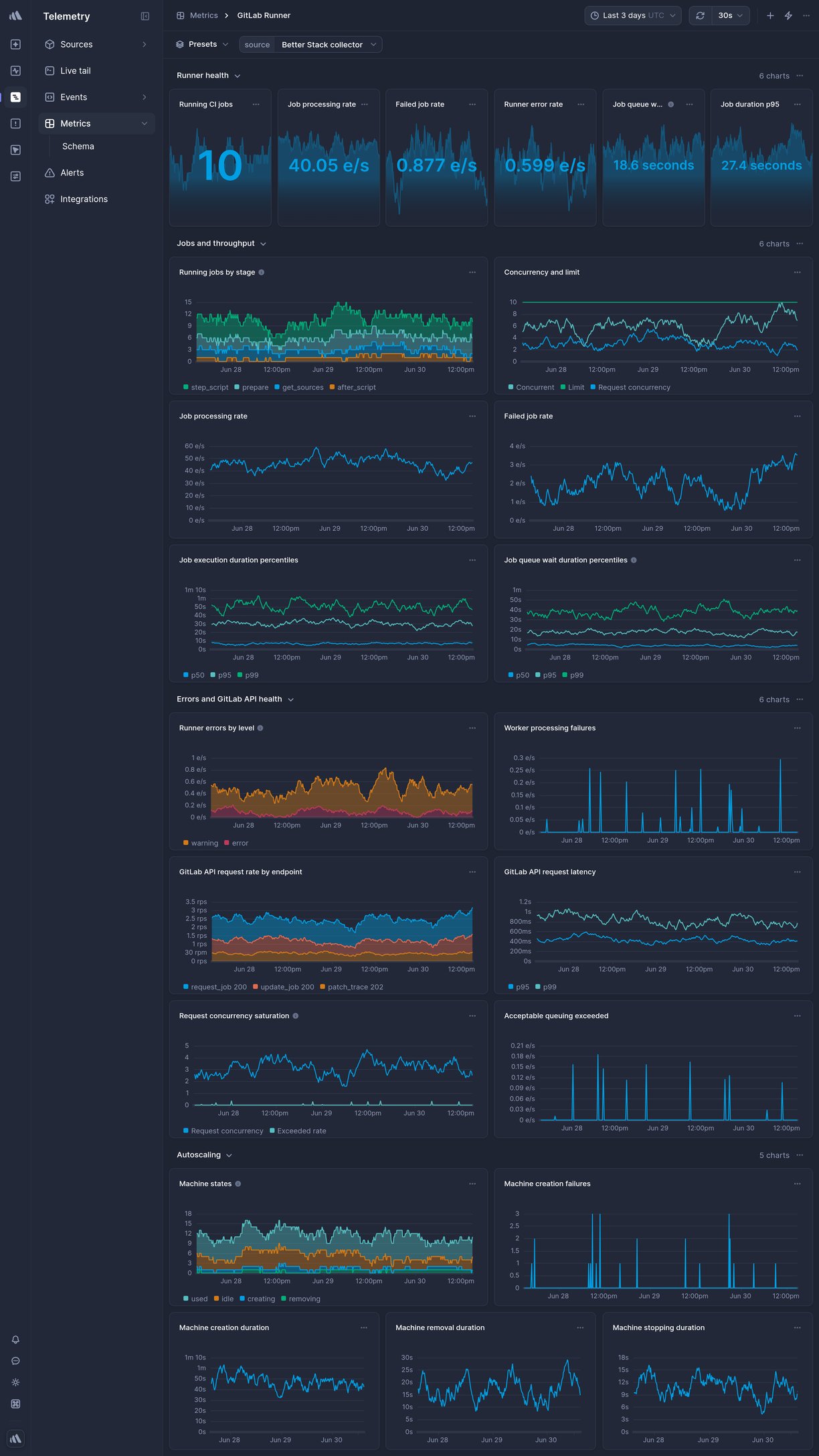Toggle theme with the sun icon
Viewport: 819px width, 1456px height.
15,1382
